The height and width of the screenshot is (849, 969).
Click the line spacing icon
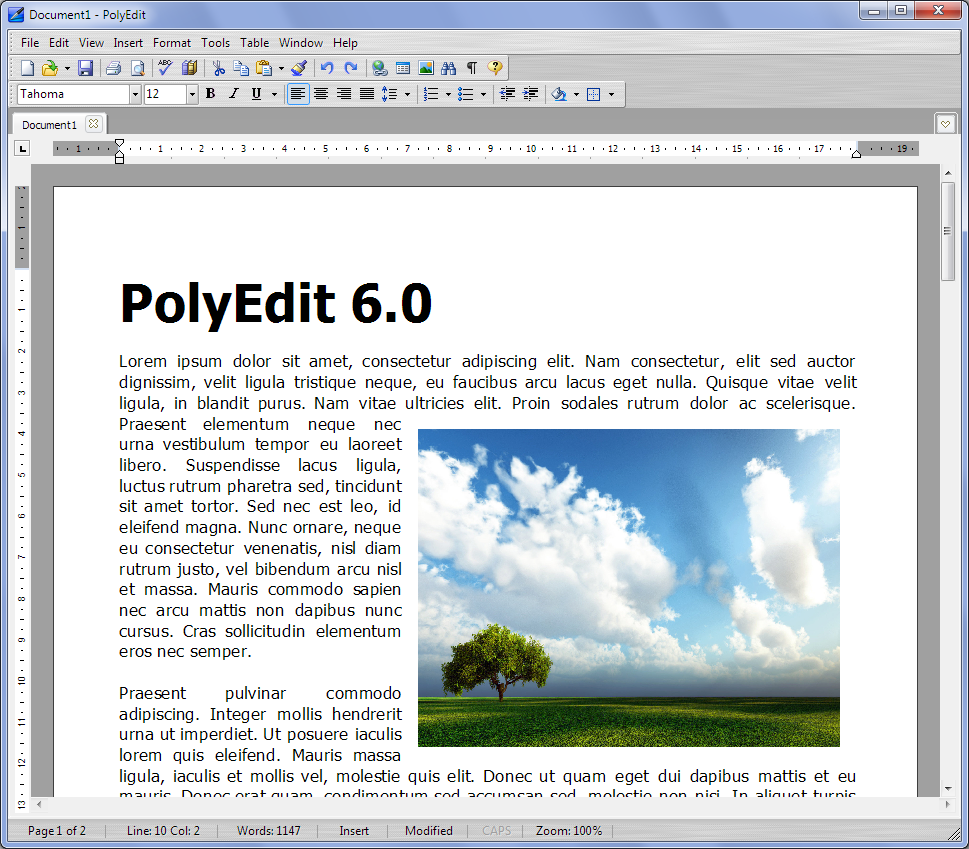[x=389, y=94]
